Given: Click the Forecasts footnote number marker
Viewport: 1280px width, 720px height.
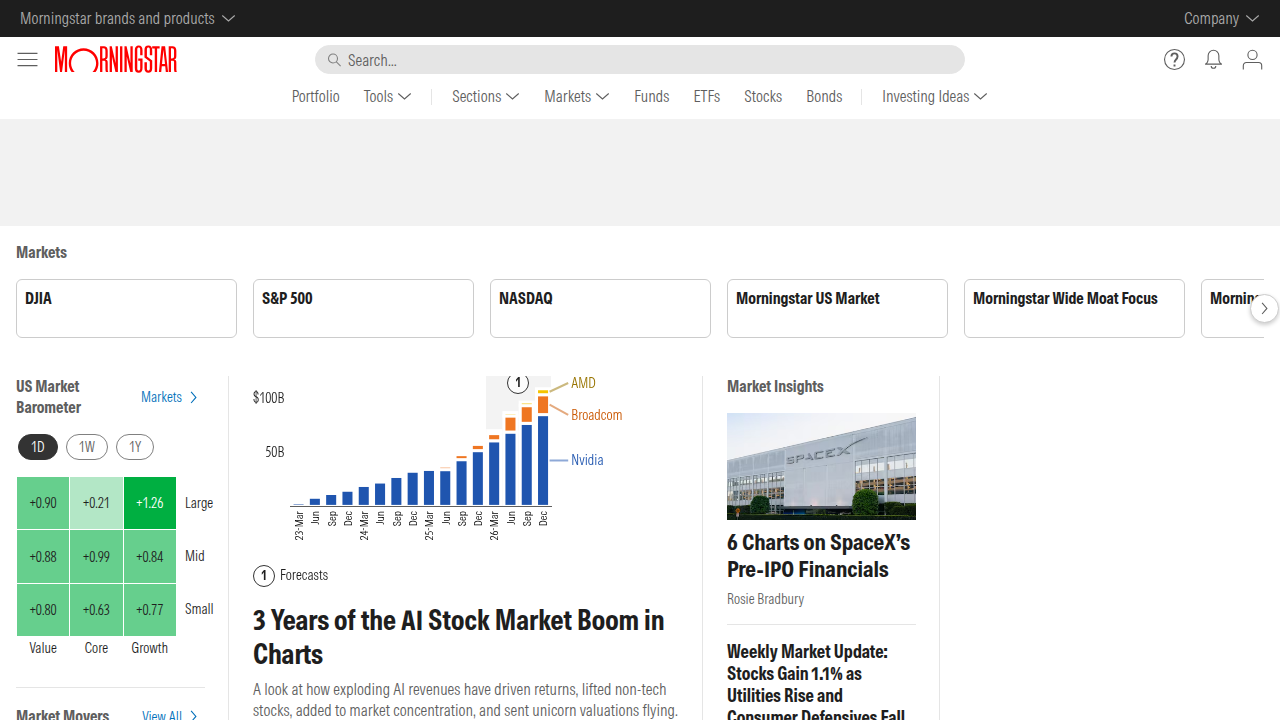Looking at the screenshot, I should pos(264,576).
